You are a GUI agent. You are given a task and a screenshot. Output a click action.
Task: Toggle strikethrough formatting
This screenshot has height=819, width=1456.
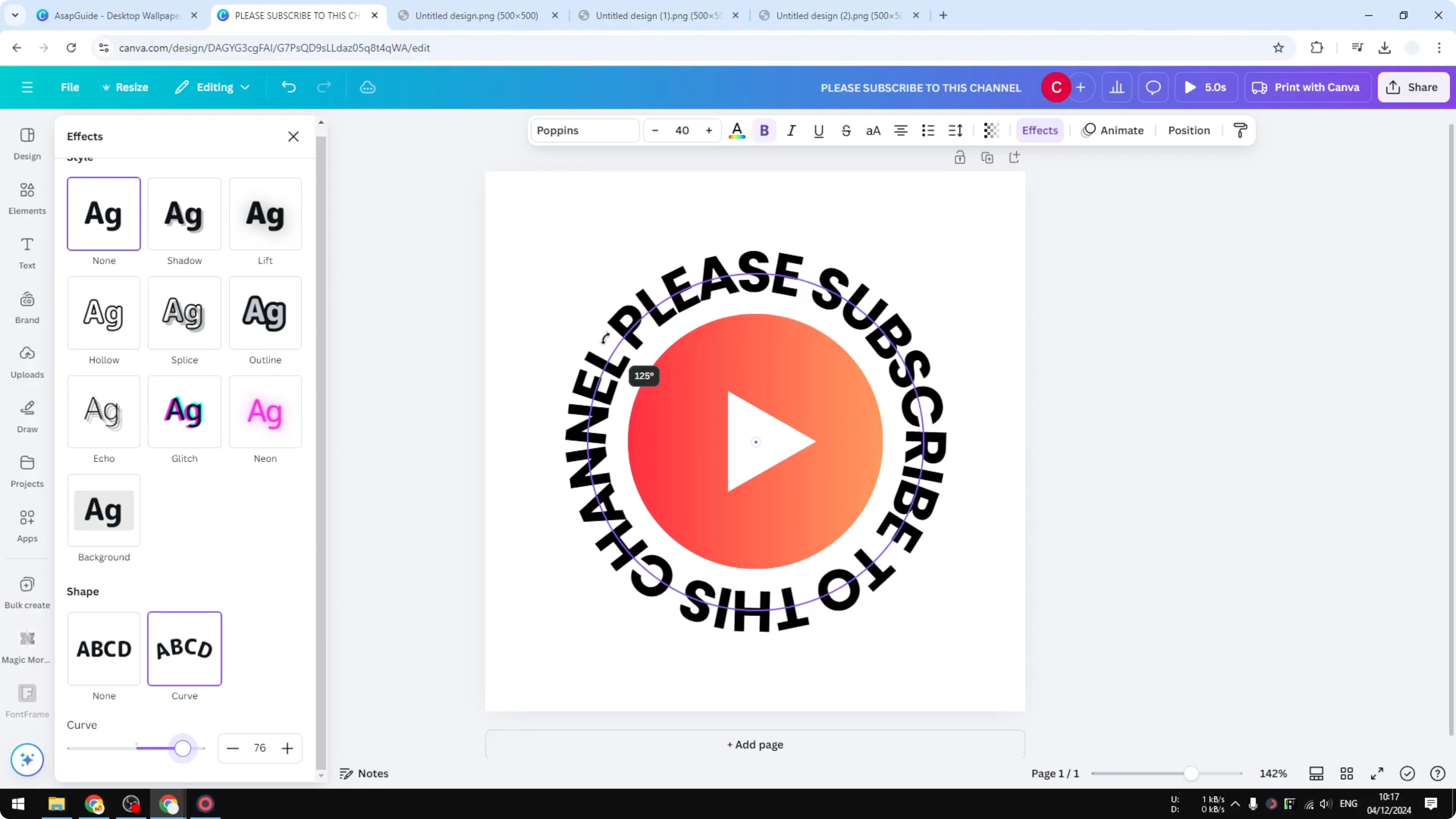846,131
